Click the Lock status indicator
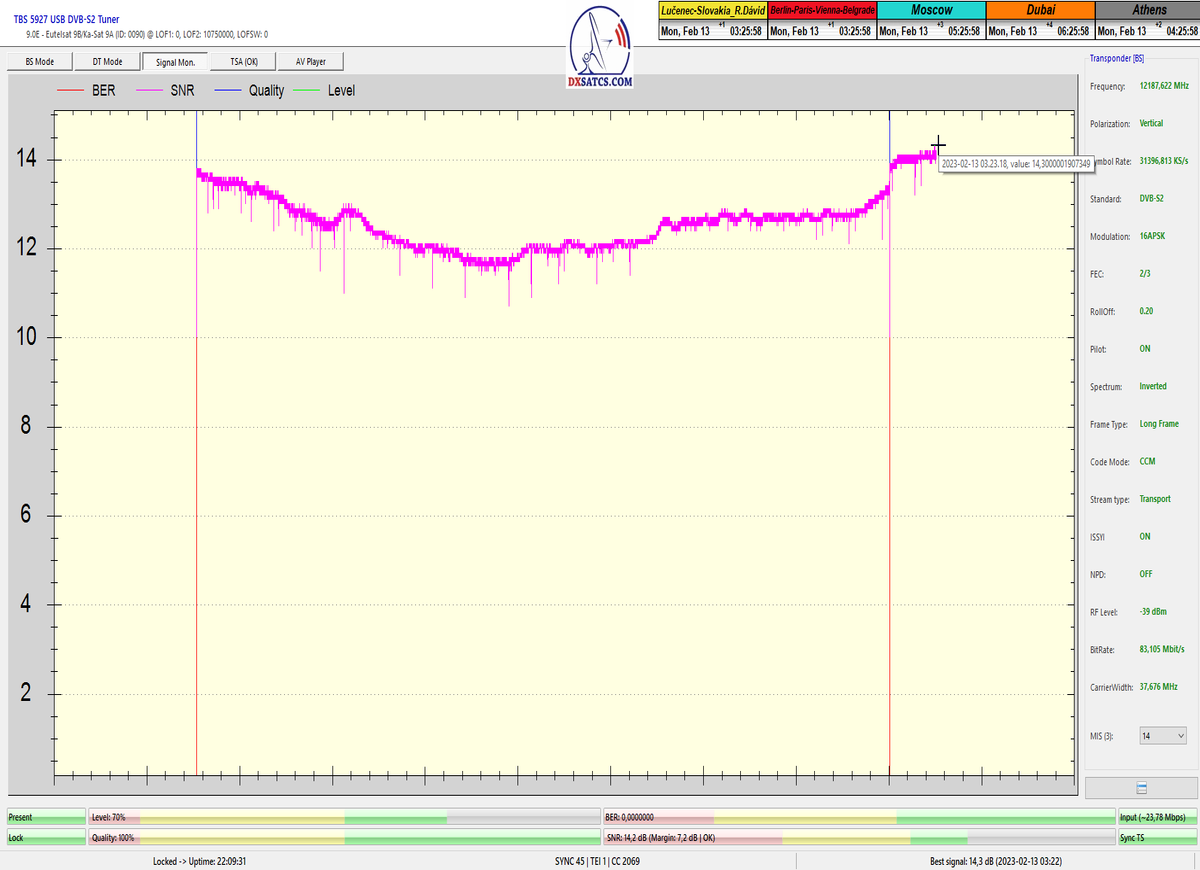The image size is (1200, 870). tap(46, 837)
